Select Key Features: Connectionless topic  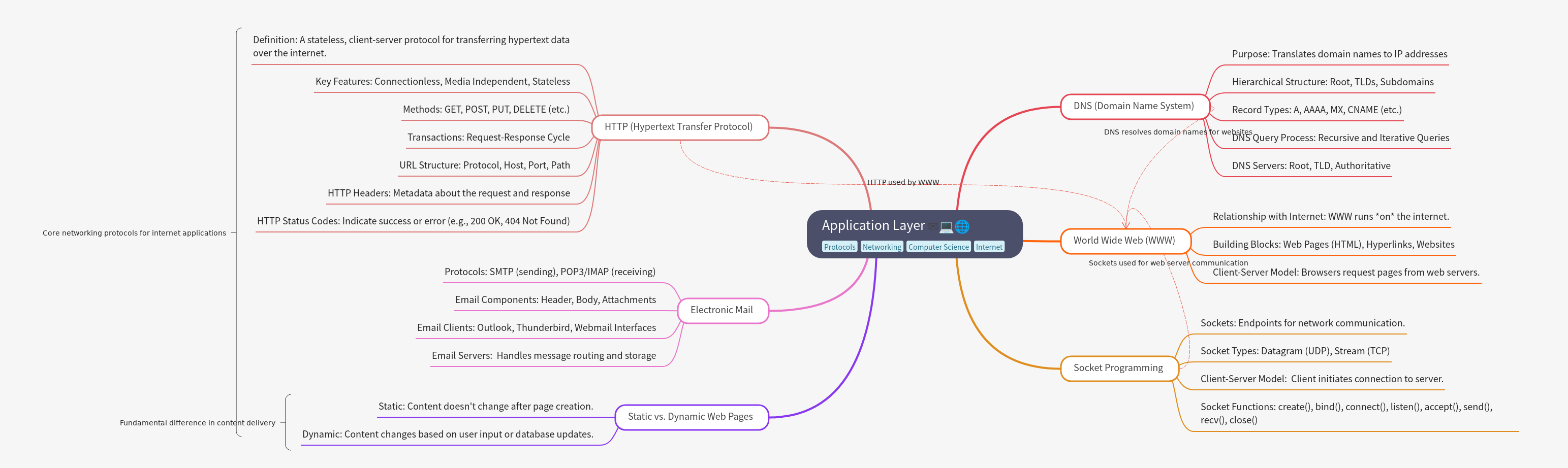(x=443, y=81)
